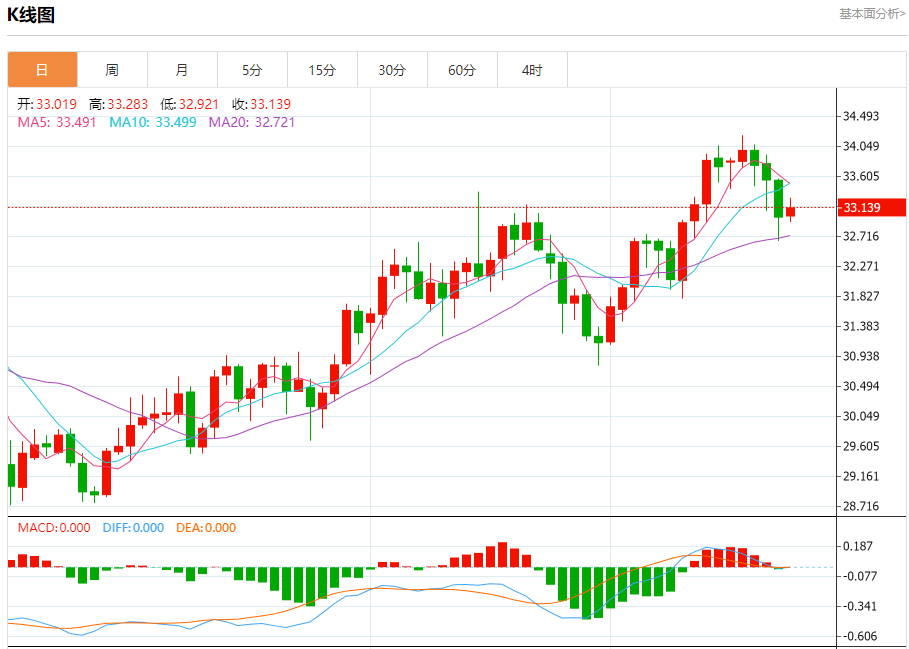This screenshot has width=909, height=649.
Task: Click the 开 opening price value 33.019
Action: click(56, 104)
